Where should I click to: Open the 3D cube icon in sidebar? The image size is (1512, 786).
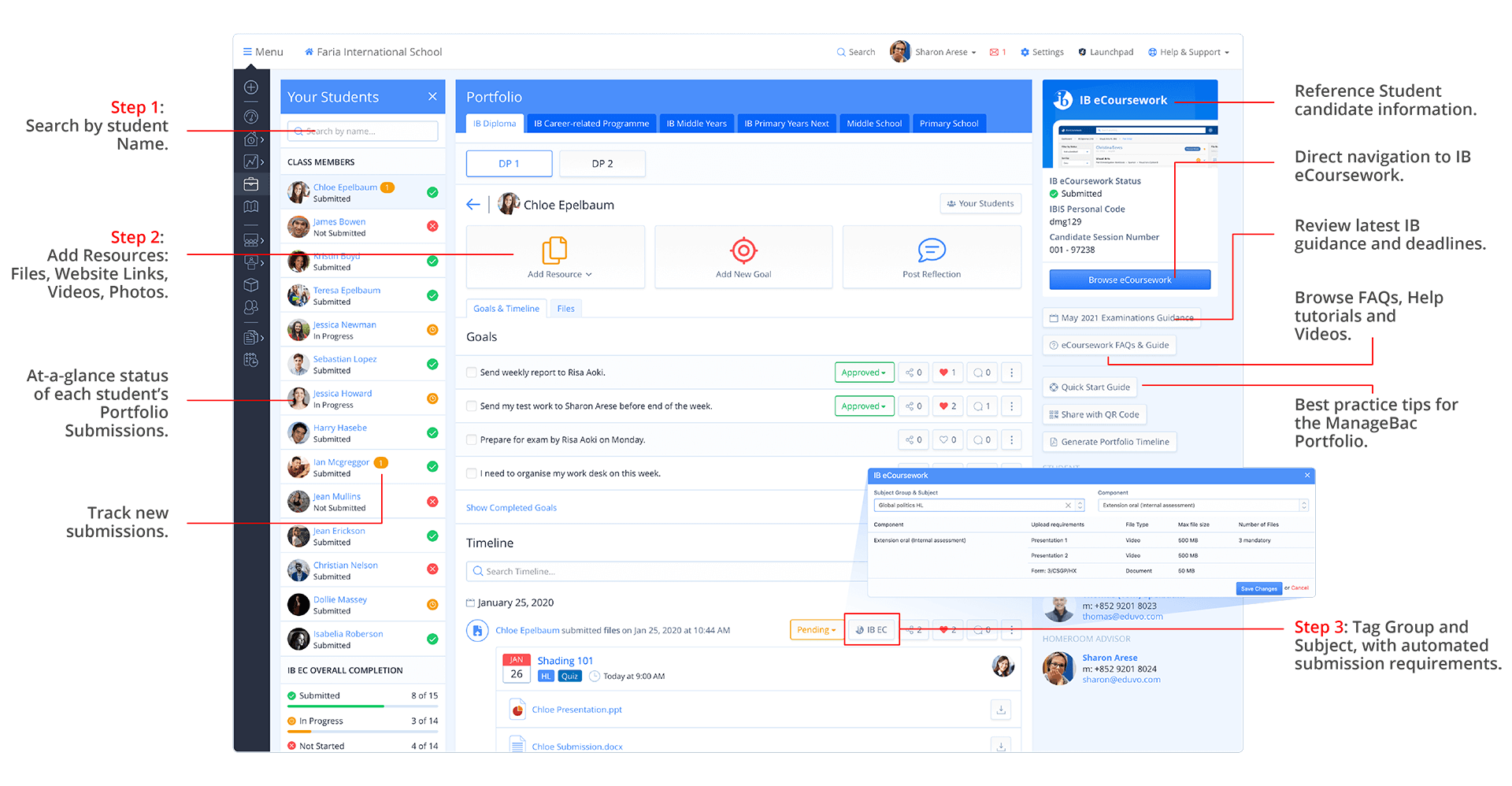point(251,285)
